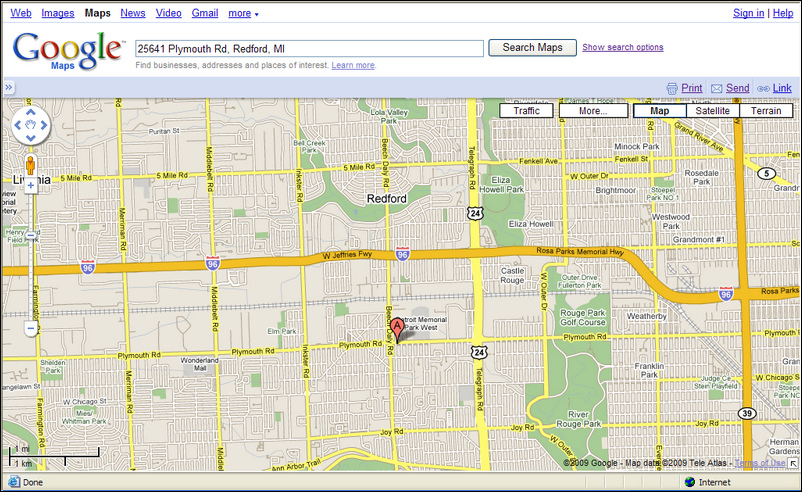Zoom out with the minus button
The height and width of the screenshot is (492, 802).
(x=31, y=328)
